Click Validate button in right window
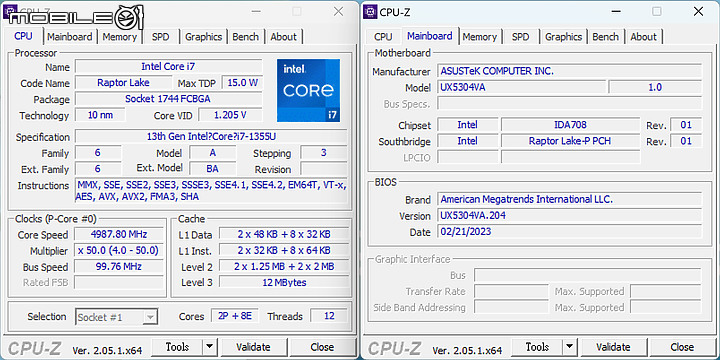Image resolution: width=720 pixels, height=360 pixels. click(613, 347)
